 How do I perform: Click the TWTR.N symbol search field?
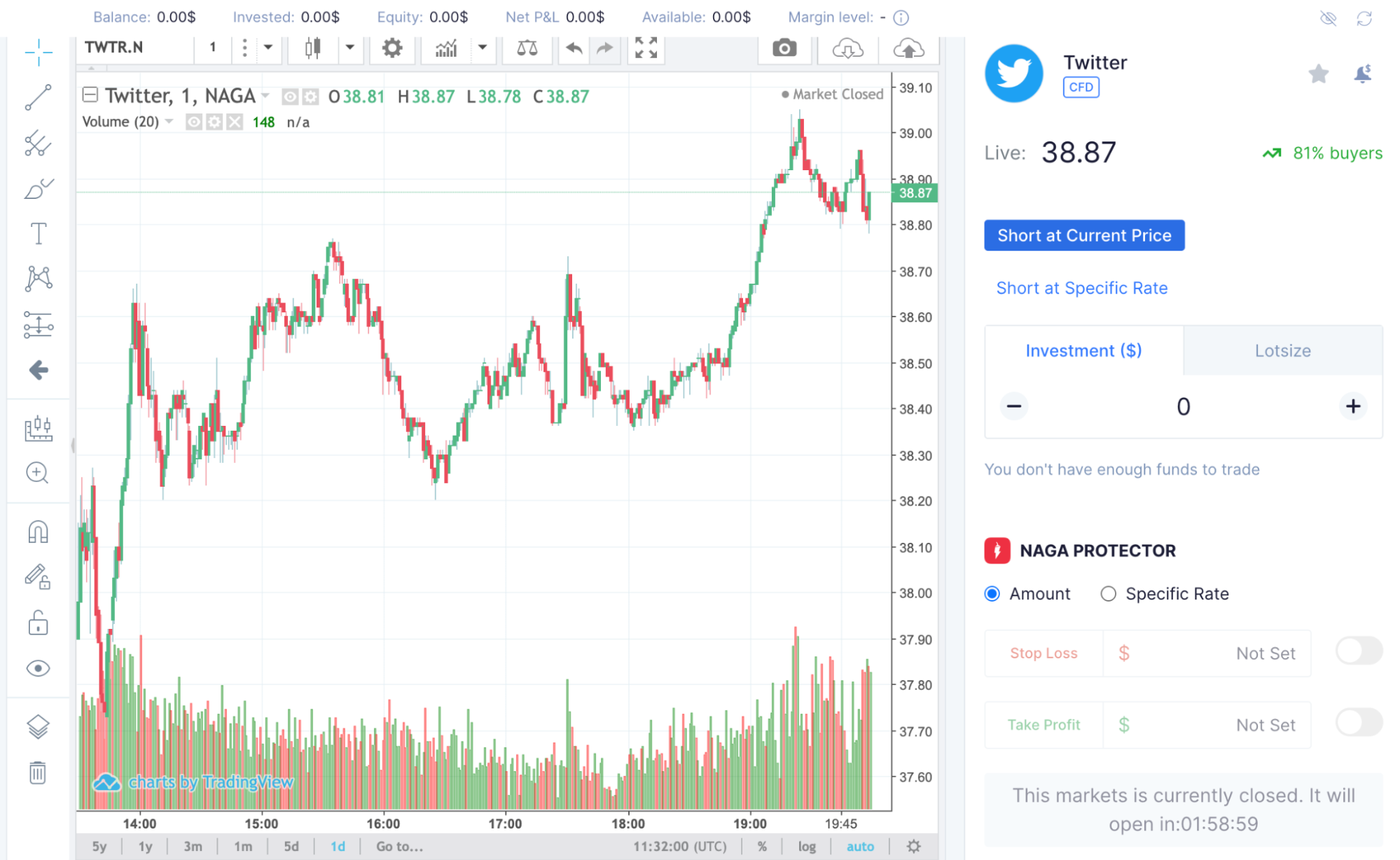[134, 48]
